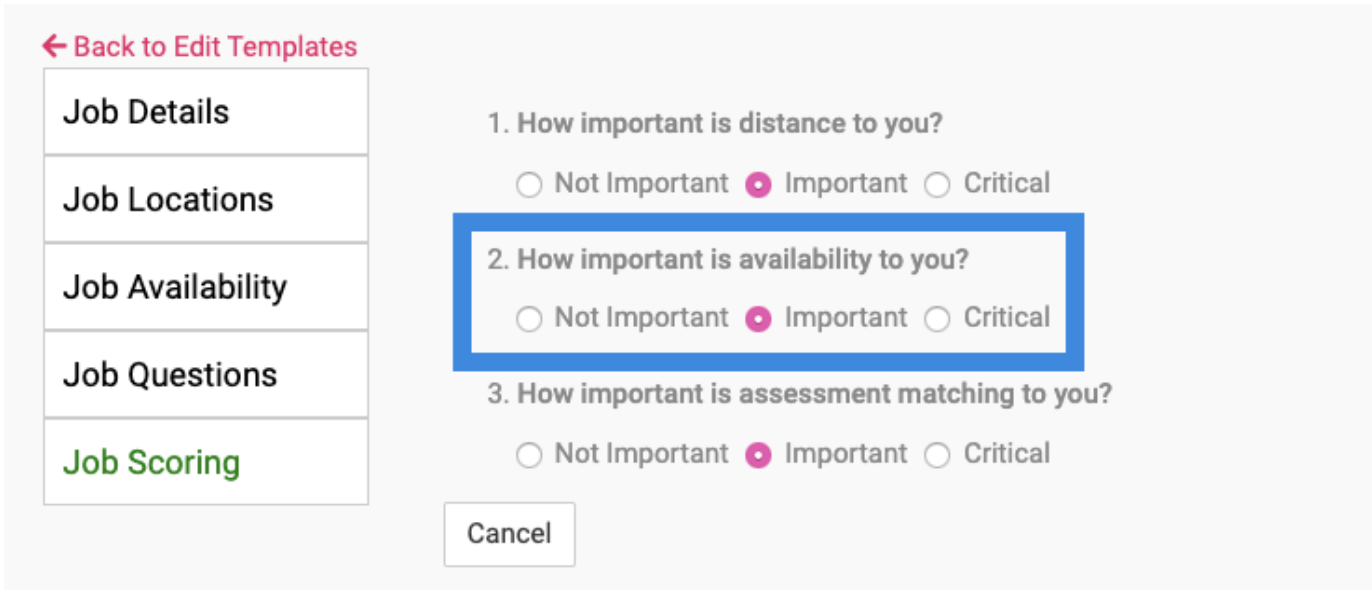Mark availability as Critical
This screenshot has width=1372, height=596.
click(937, 319)
